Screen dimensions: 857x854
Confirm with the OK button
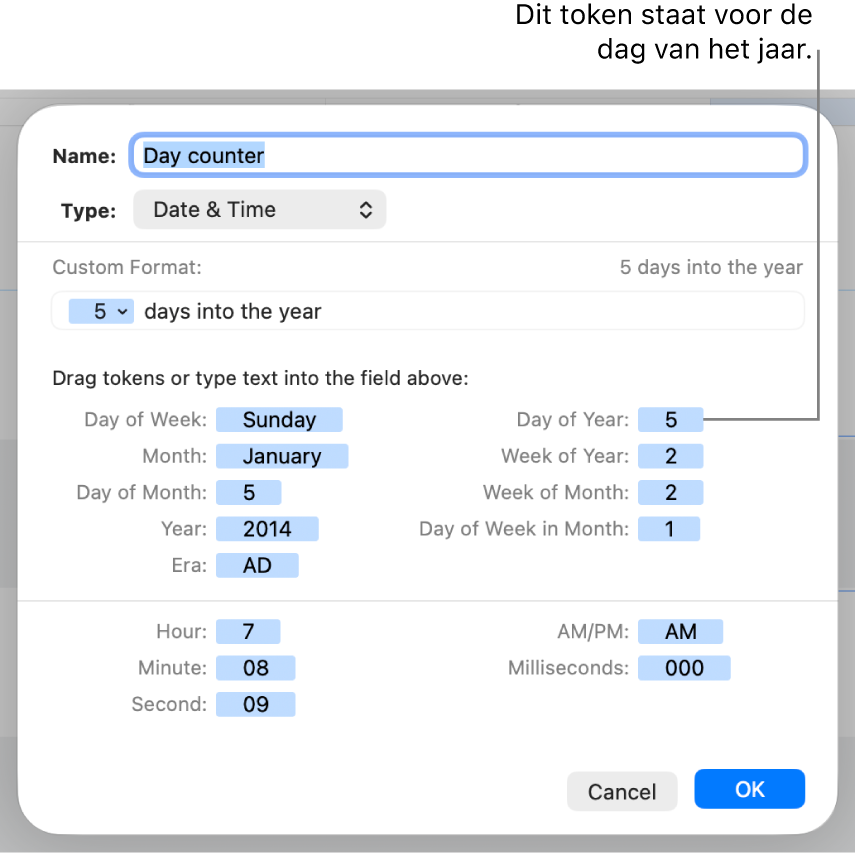749,789
